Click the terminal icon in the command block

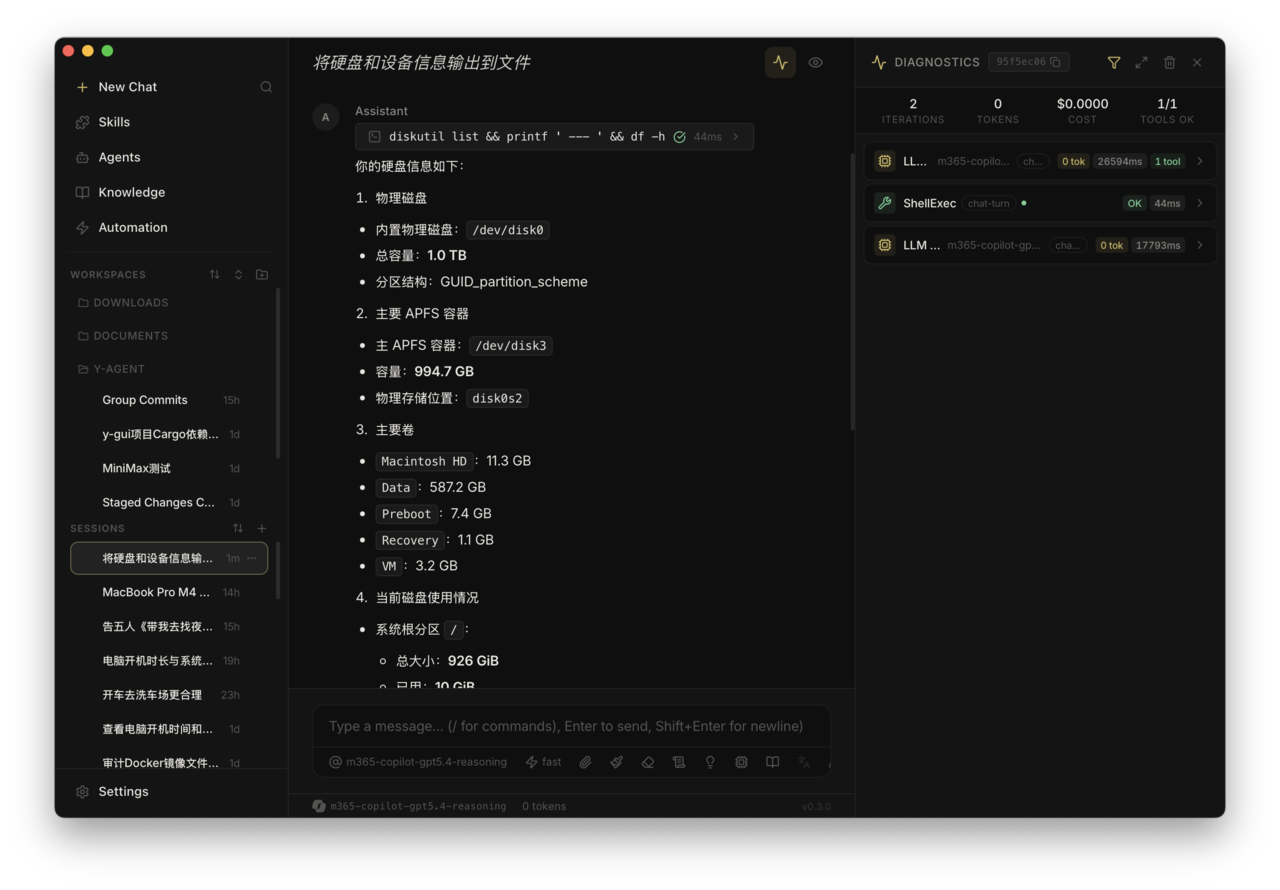375,136
